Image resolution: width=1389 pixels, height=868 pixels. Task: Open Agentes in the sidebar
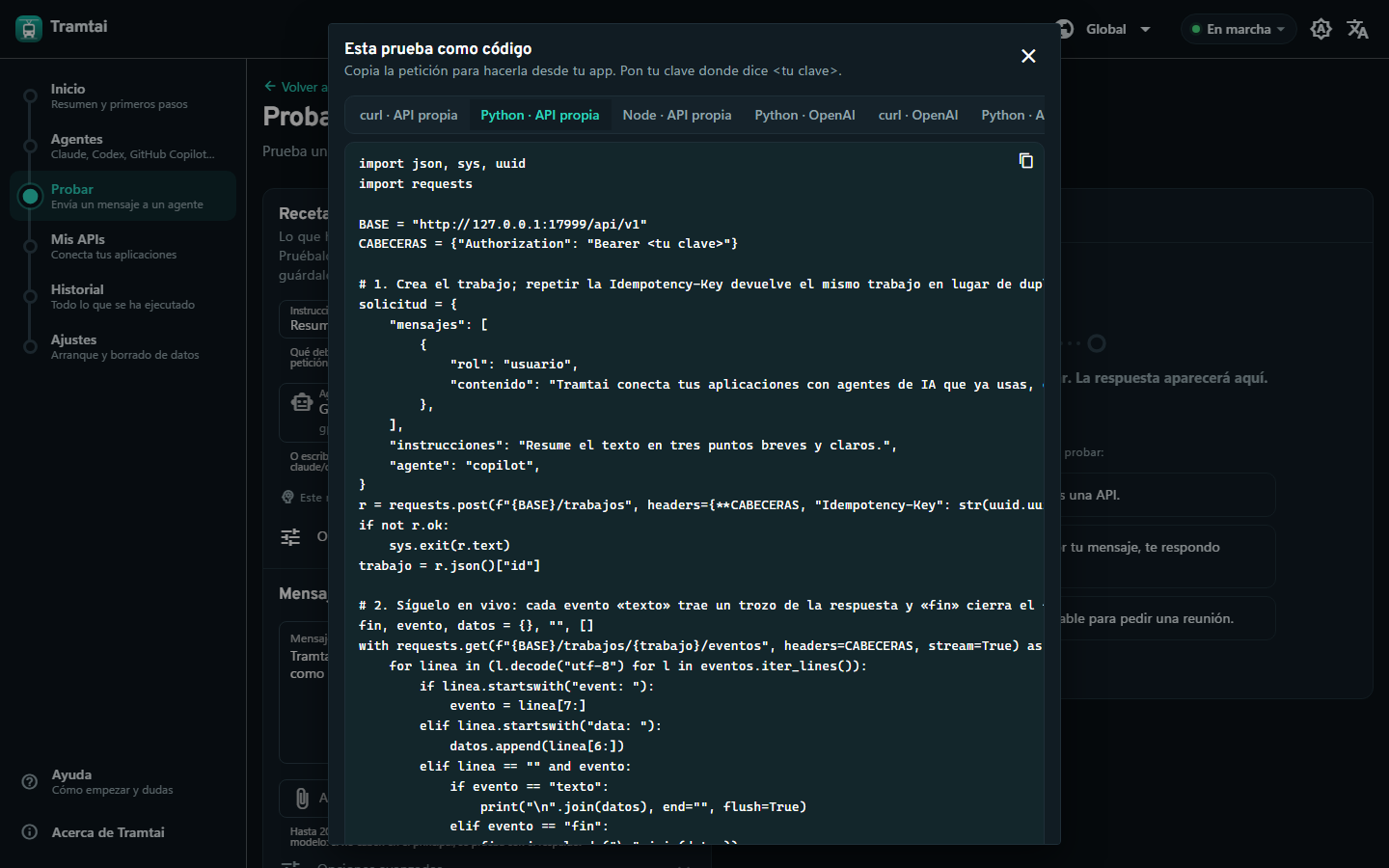coord(123,146)
